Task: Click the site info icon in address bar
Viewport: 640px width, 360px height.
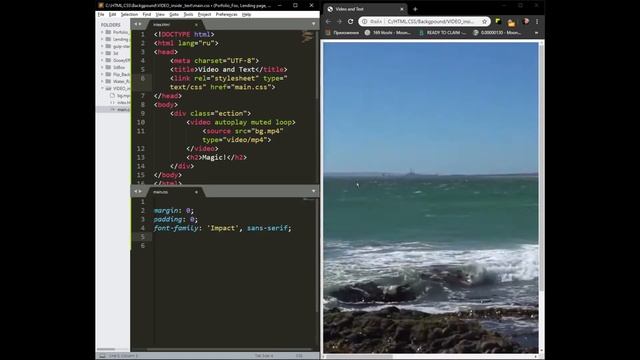Action: [364, 21]
